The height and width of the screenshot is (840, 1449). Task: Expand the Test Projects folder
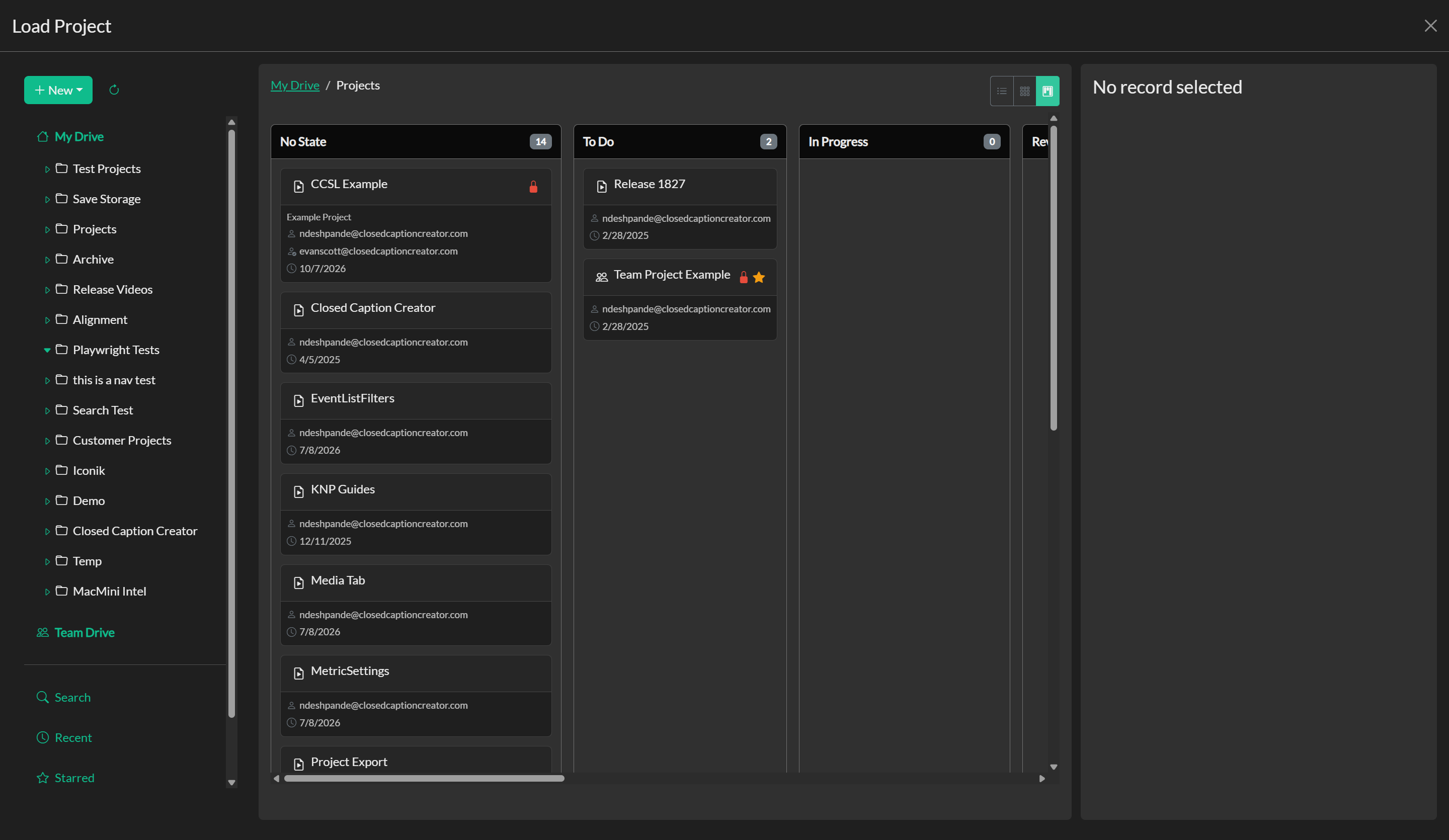tap(47, 170)
